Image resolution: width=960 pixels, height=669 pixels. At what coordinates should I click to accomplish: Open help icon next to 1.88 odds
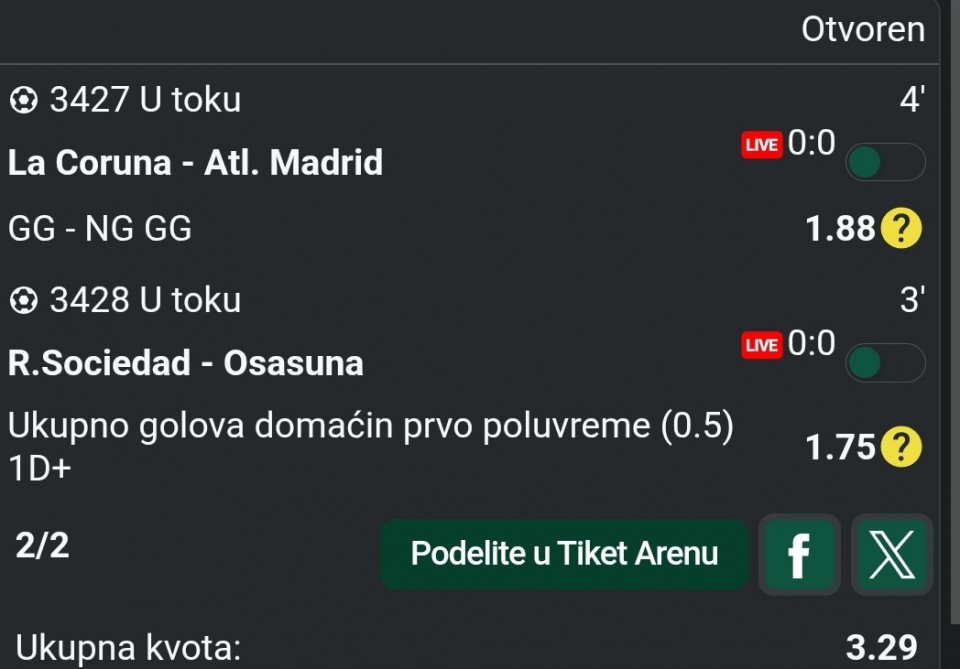[x=900, y=230]
